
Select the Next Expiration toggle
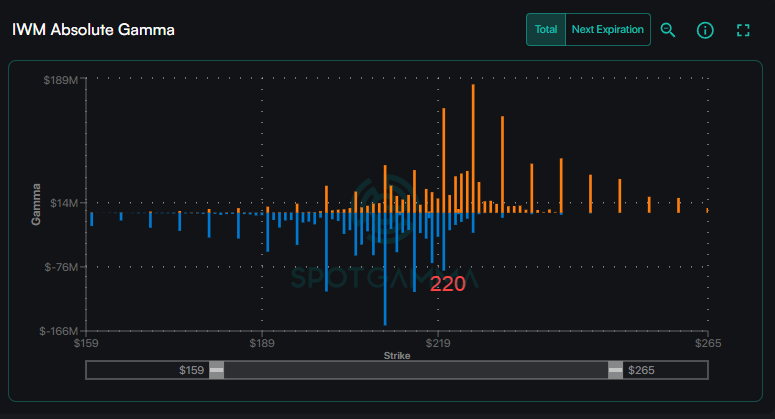point(607,30)
